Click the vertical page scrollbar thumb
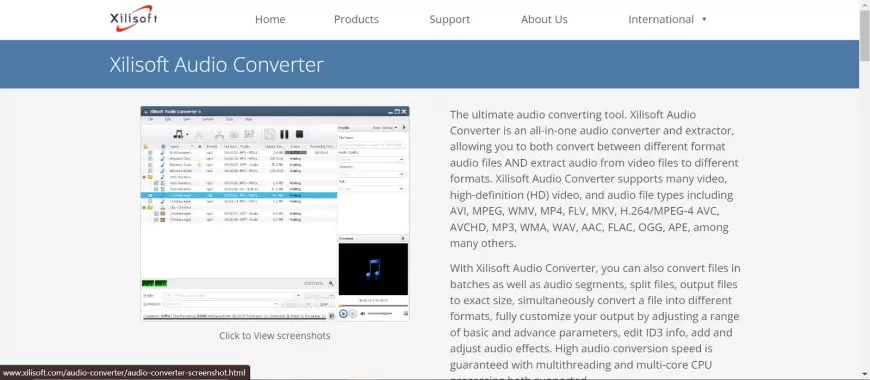Viewport: 870px width, 380px height. [864, 36]
